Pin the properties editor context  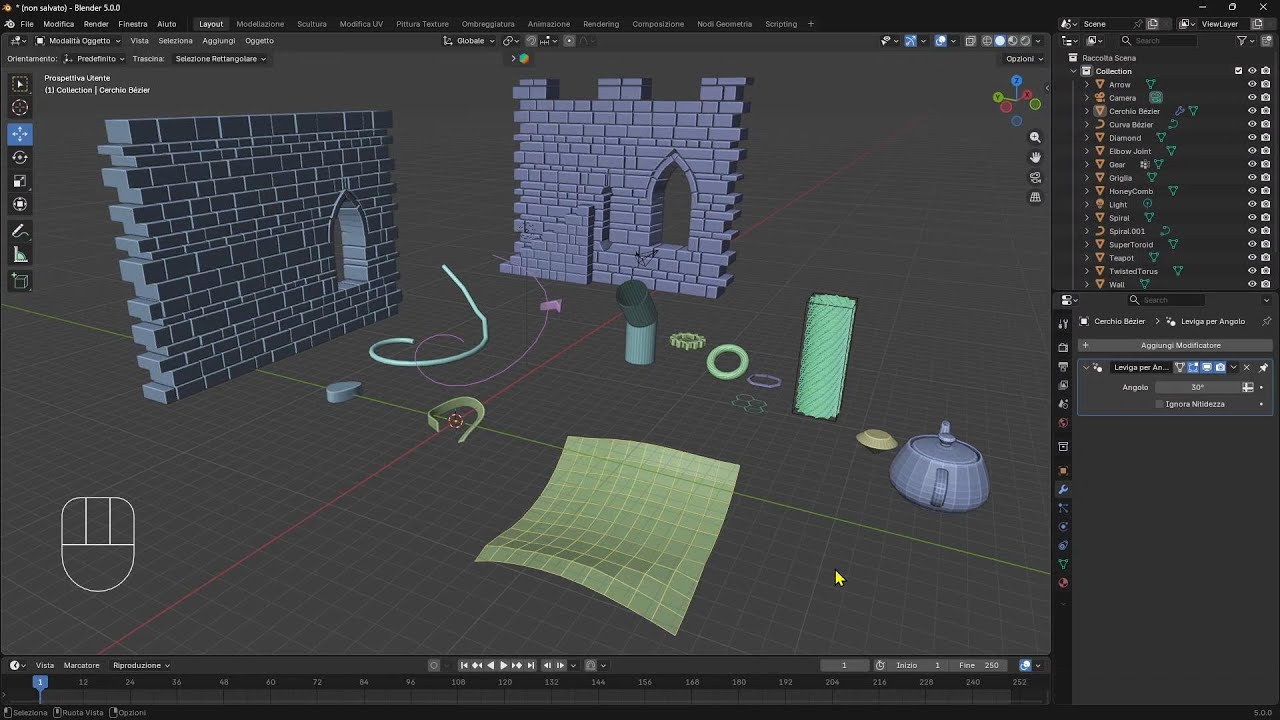pyautogui.click(x=1266, y=321)
